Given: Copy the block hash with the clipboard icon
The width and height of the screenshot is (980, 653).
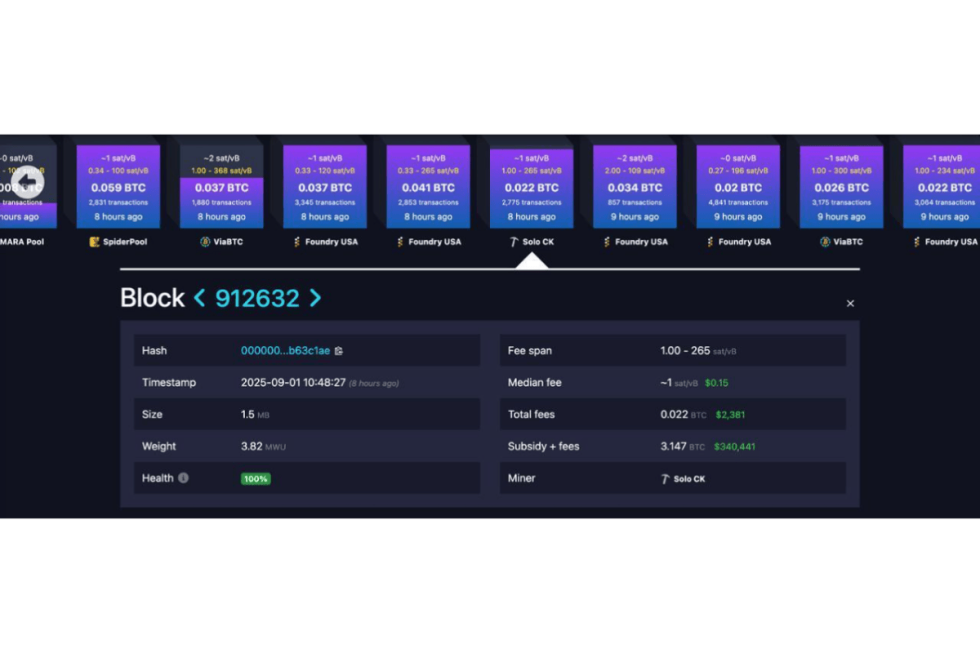Looking at the screenshot, I should coord(339,351).
